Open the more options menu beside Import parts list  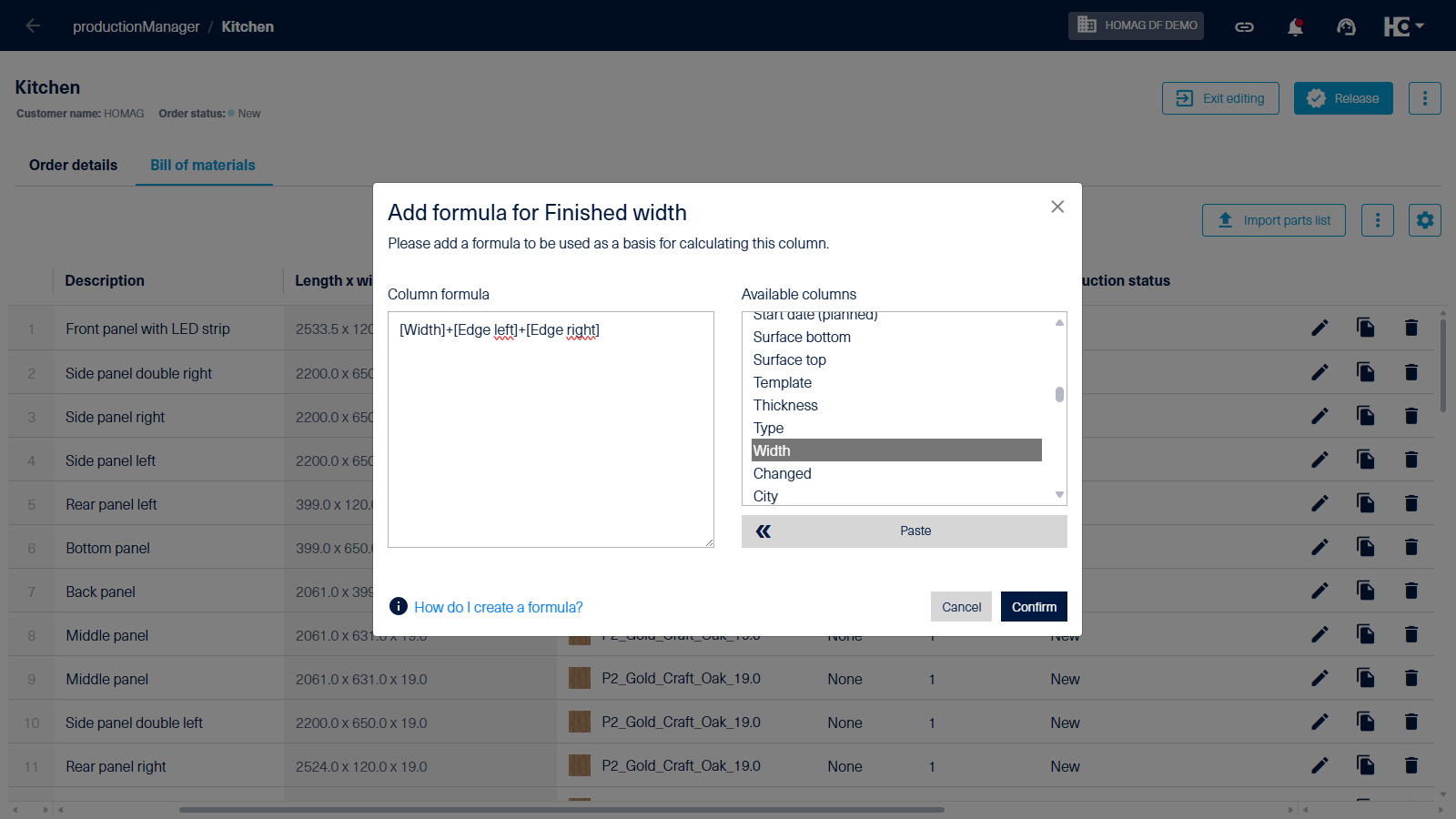point(1378,220)
